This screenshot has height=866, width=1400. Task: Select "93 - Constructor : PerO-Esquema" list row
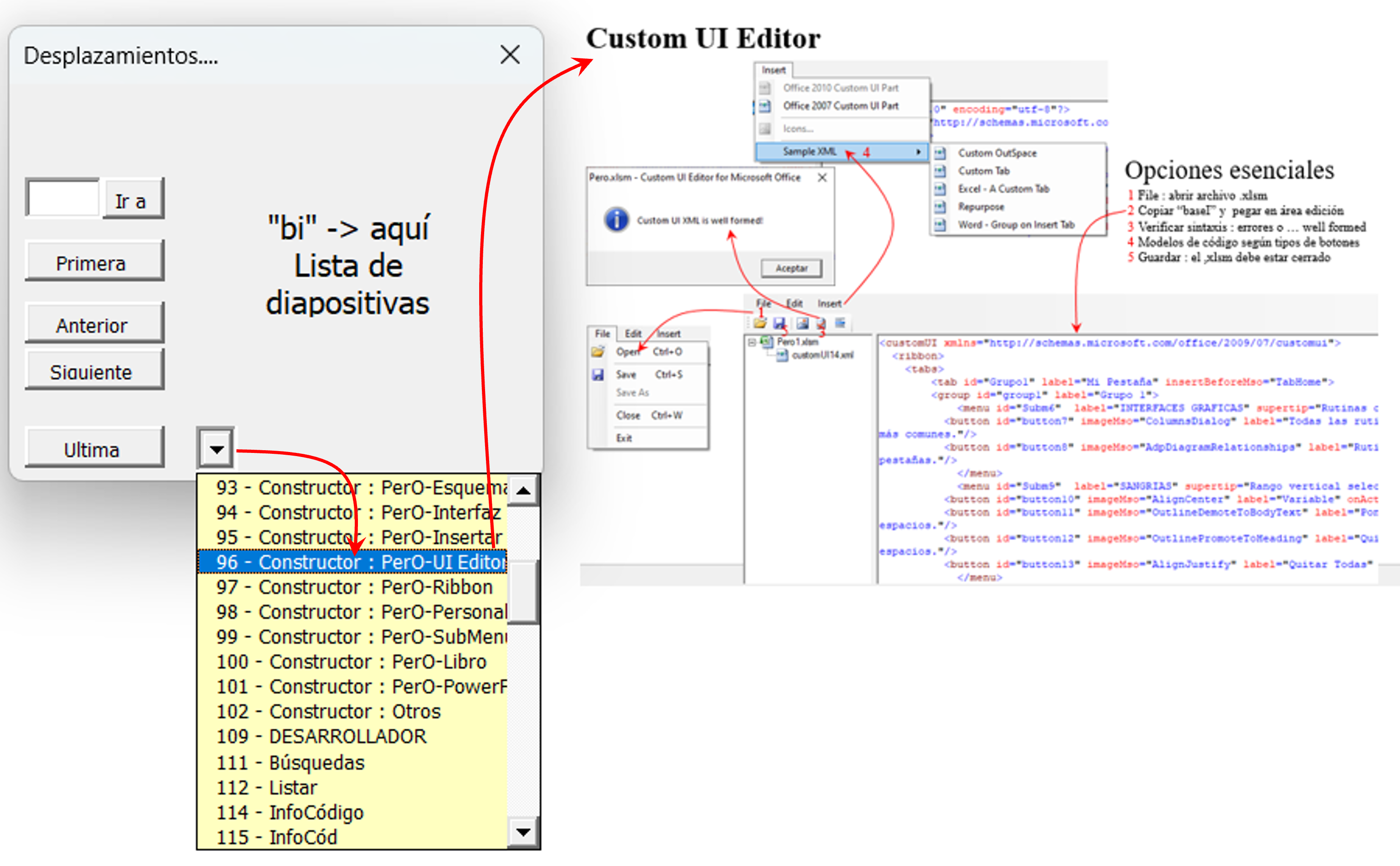click(353, 487)
